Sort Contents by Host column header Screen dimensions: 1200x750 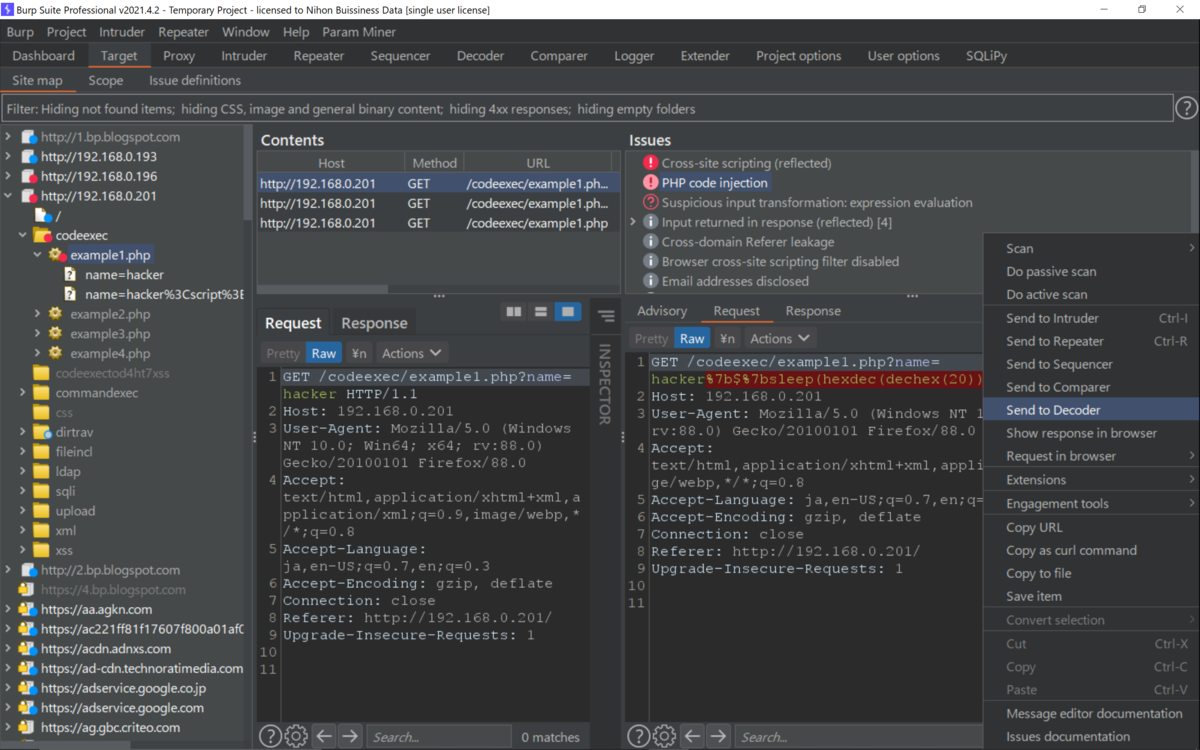331,163
